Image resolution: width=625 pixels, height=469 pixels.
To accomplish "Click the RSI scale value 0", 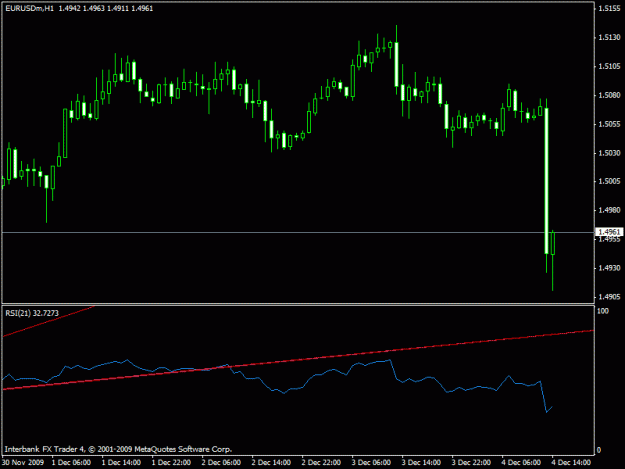I will (x=599, y=450).
